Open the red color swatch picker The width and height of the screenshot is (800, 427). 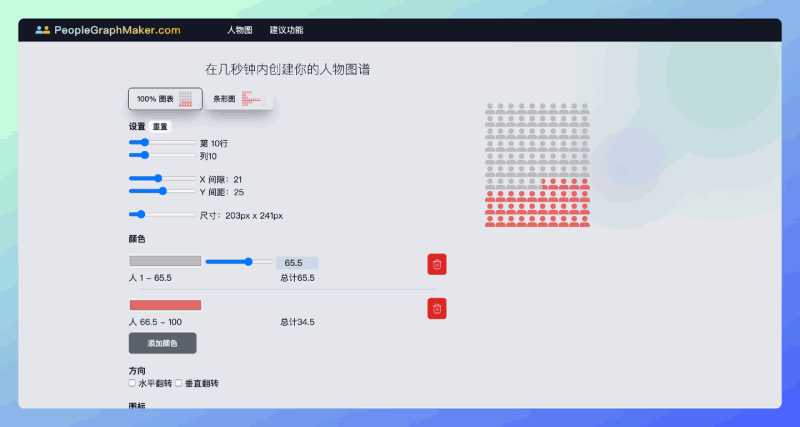(165, 305)
